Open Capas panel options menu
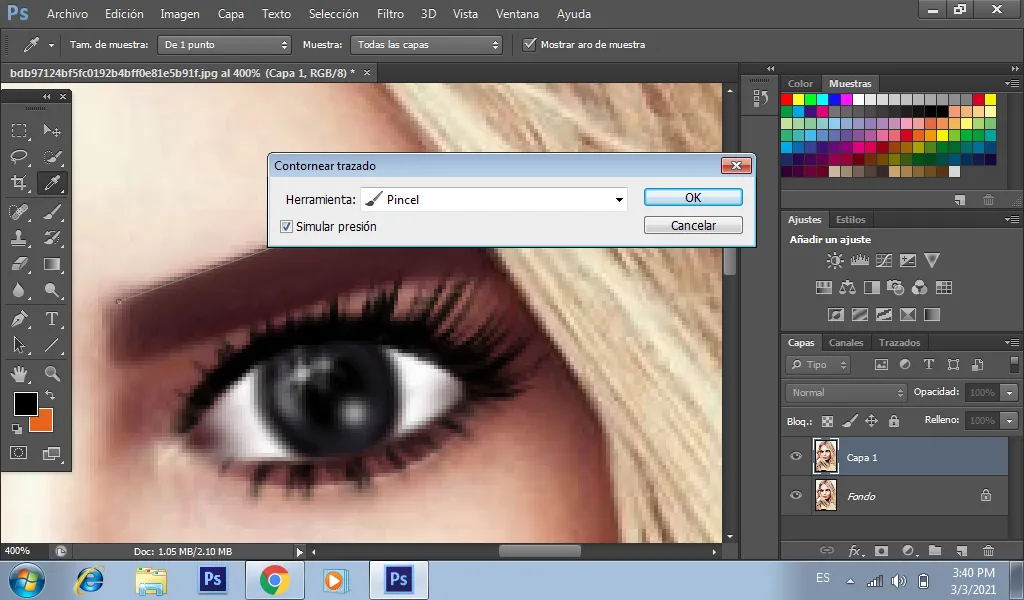Image resolution: width=1024 pixels, height=600 pixels. point(1012,342)
